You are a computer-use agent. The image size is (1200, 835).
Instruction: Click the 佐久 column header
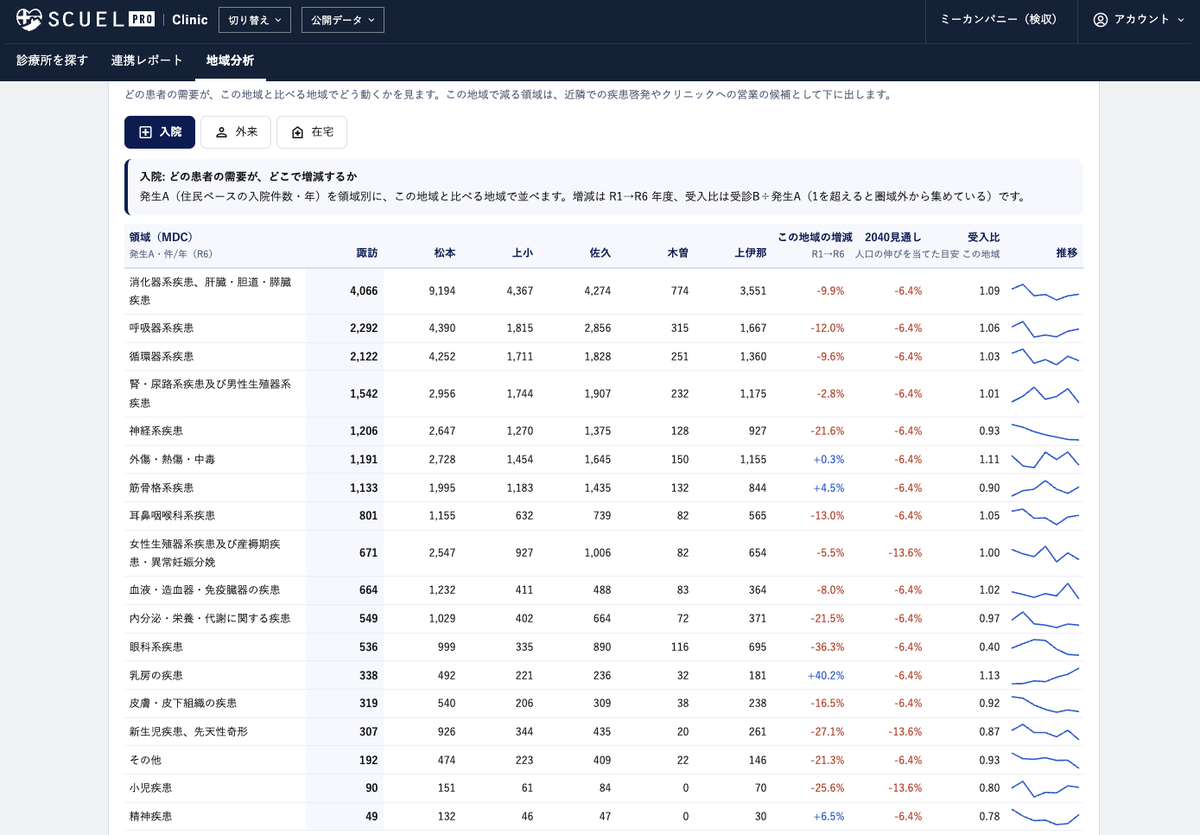click(600, 253)
